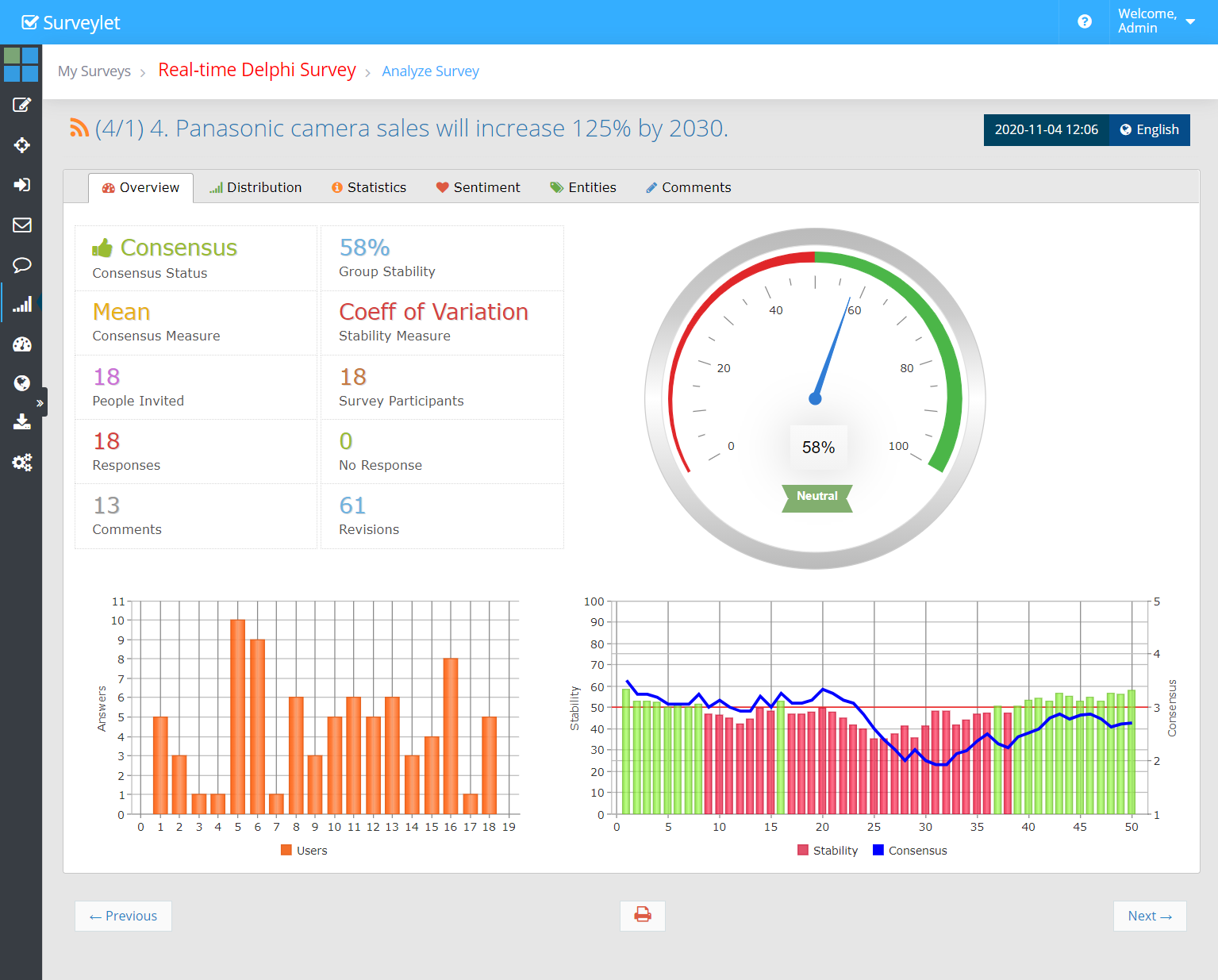This screenshot has width=1218, height=980.
Task: Click the help question mark icon
Action: click(1084, 22)
